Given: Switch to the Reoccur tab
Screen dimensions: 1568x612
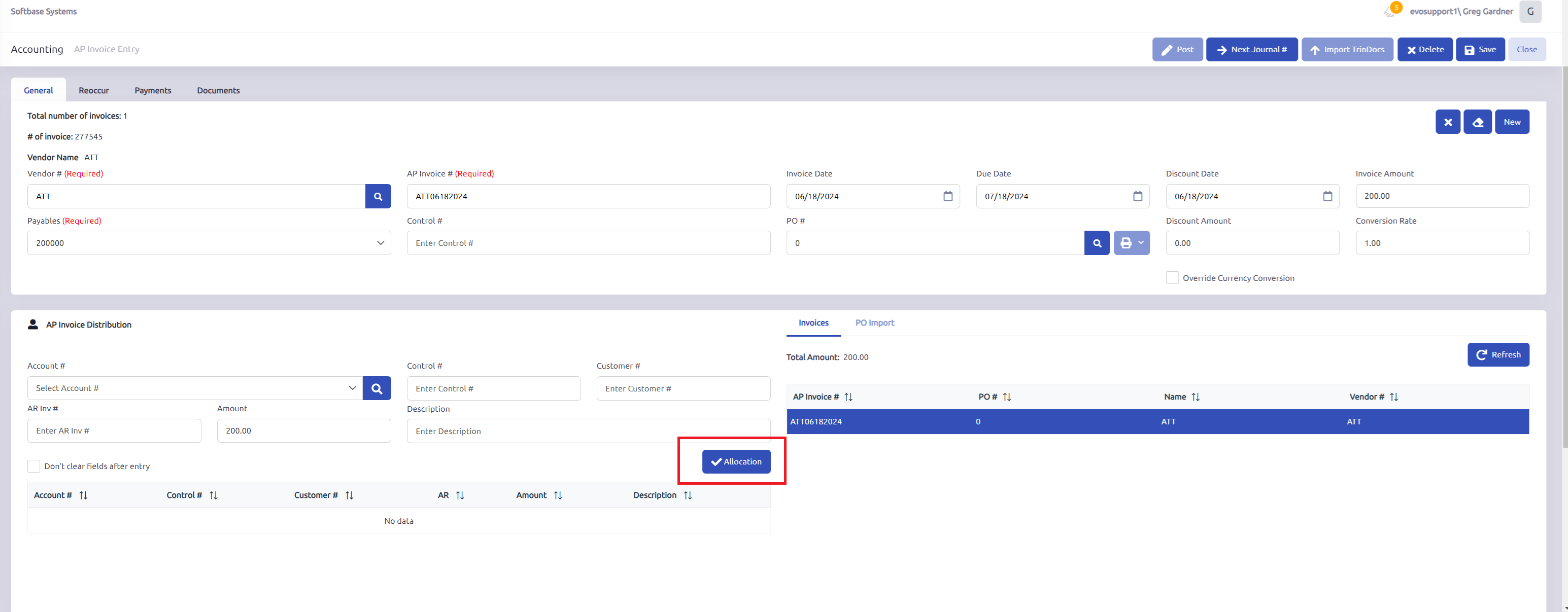Looking at the screenshot, I should (94, 91).
